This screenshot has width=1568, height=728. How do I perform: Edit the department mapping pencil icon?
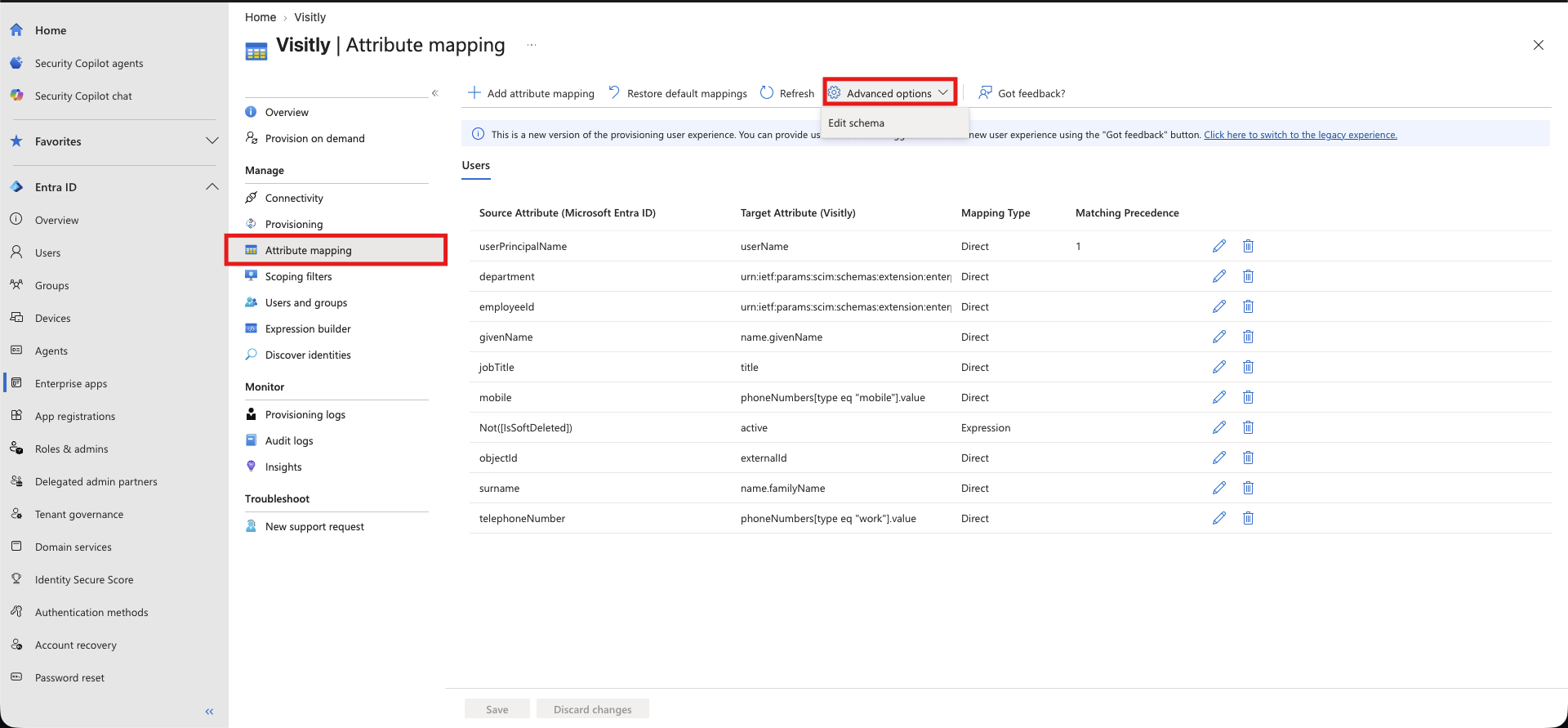click(1219, 276)
